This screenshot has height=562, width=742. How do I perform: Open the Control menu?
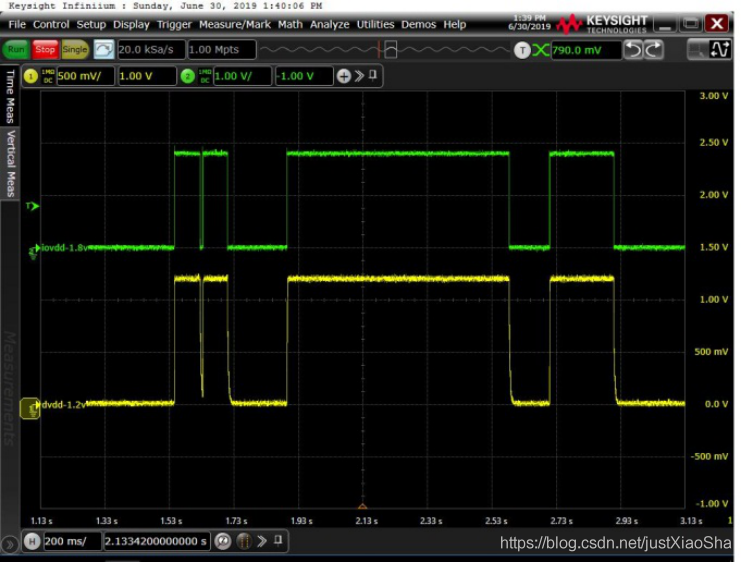click(51, 25)
